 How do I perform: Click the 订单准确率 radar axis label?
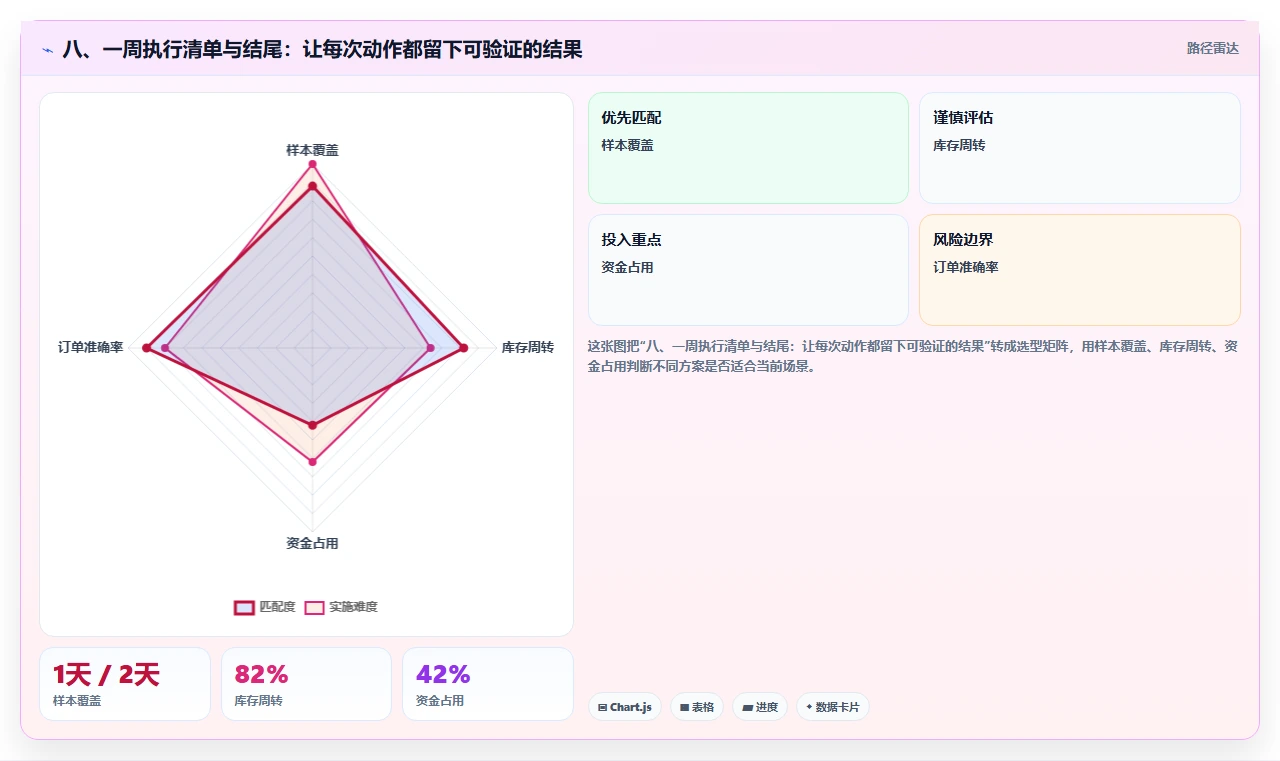91,347
